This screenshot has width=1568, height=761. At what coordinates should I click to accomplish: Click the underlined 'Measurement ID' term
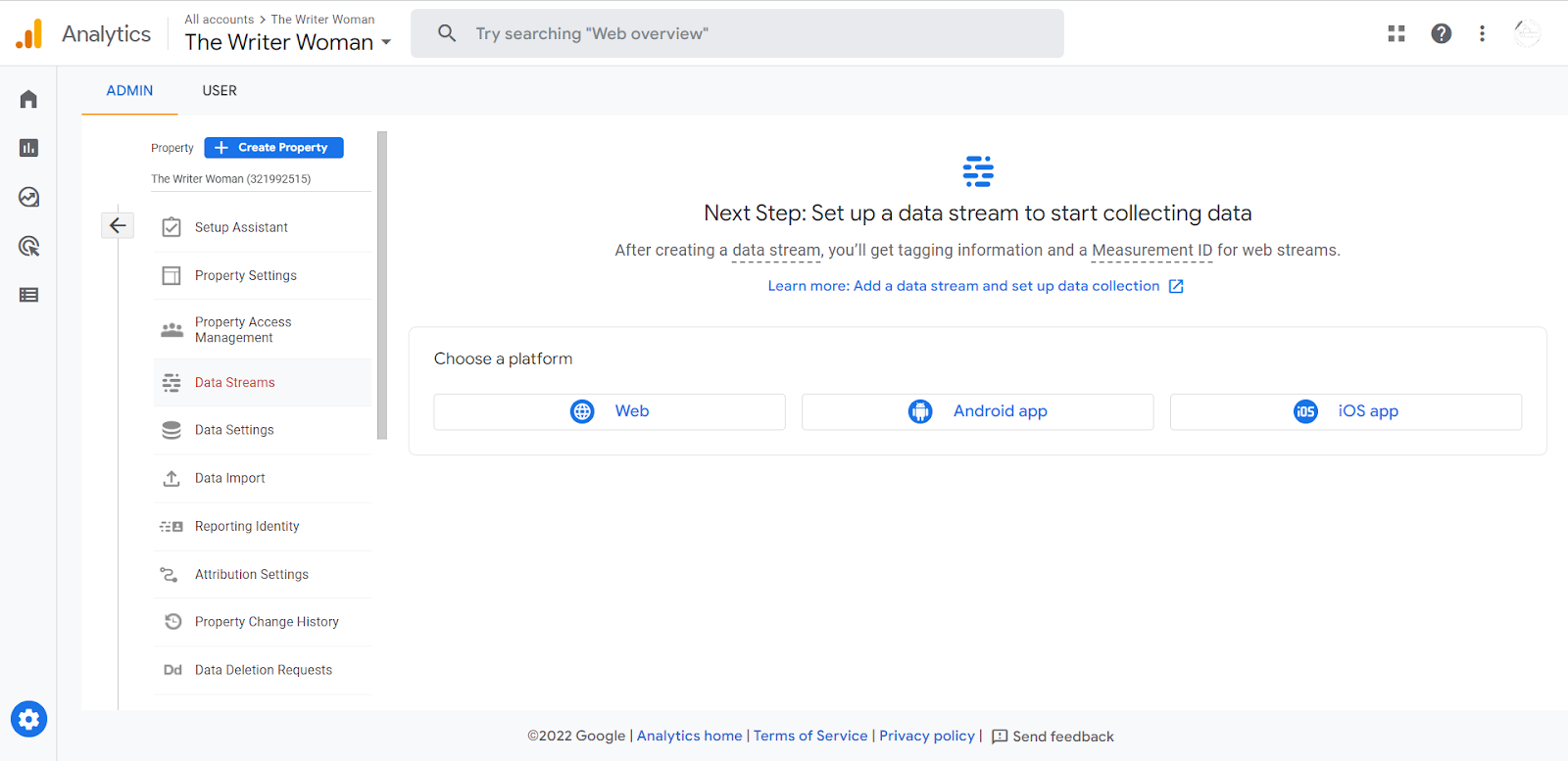[x=1151, y=251]
